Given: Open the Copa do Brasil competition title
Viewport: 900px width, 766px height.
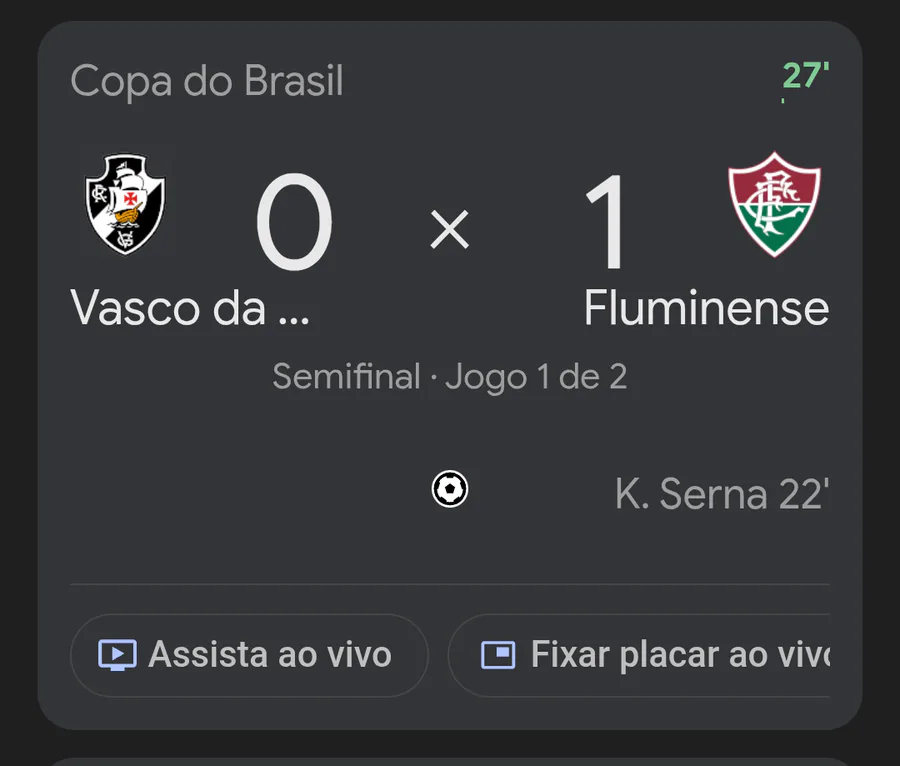Looking at the screenshot, I should [x=207, y=81].
